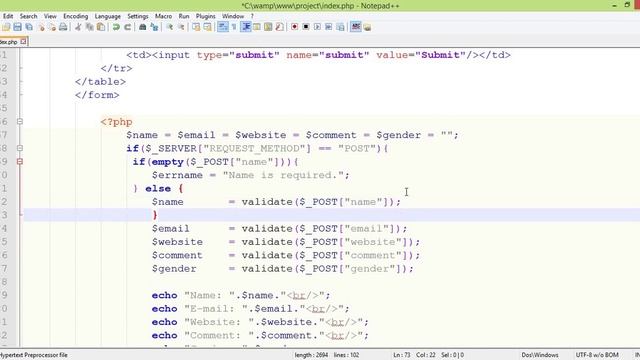The image size is (640, 360).
Task: Stop macro recording with the black square icon
Action: [306, 27]
